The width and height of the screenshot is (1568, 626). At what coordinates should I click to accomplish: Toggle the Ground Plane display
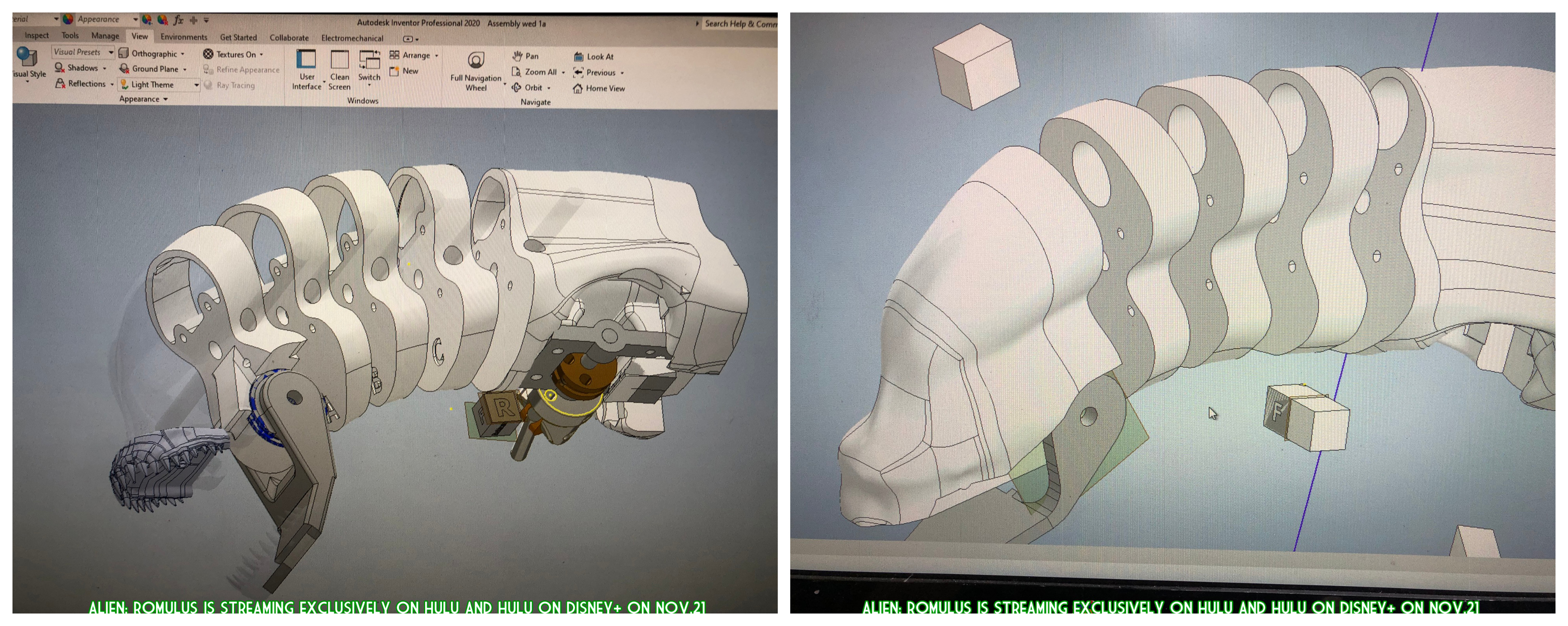point(153,69)
